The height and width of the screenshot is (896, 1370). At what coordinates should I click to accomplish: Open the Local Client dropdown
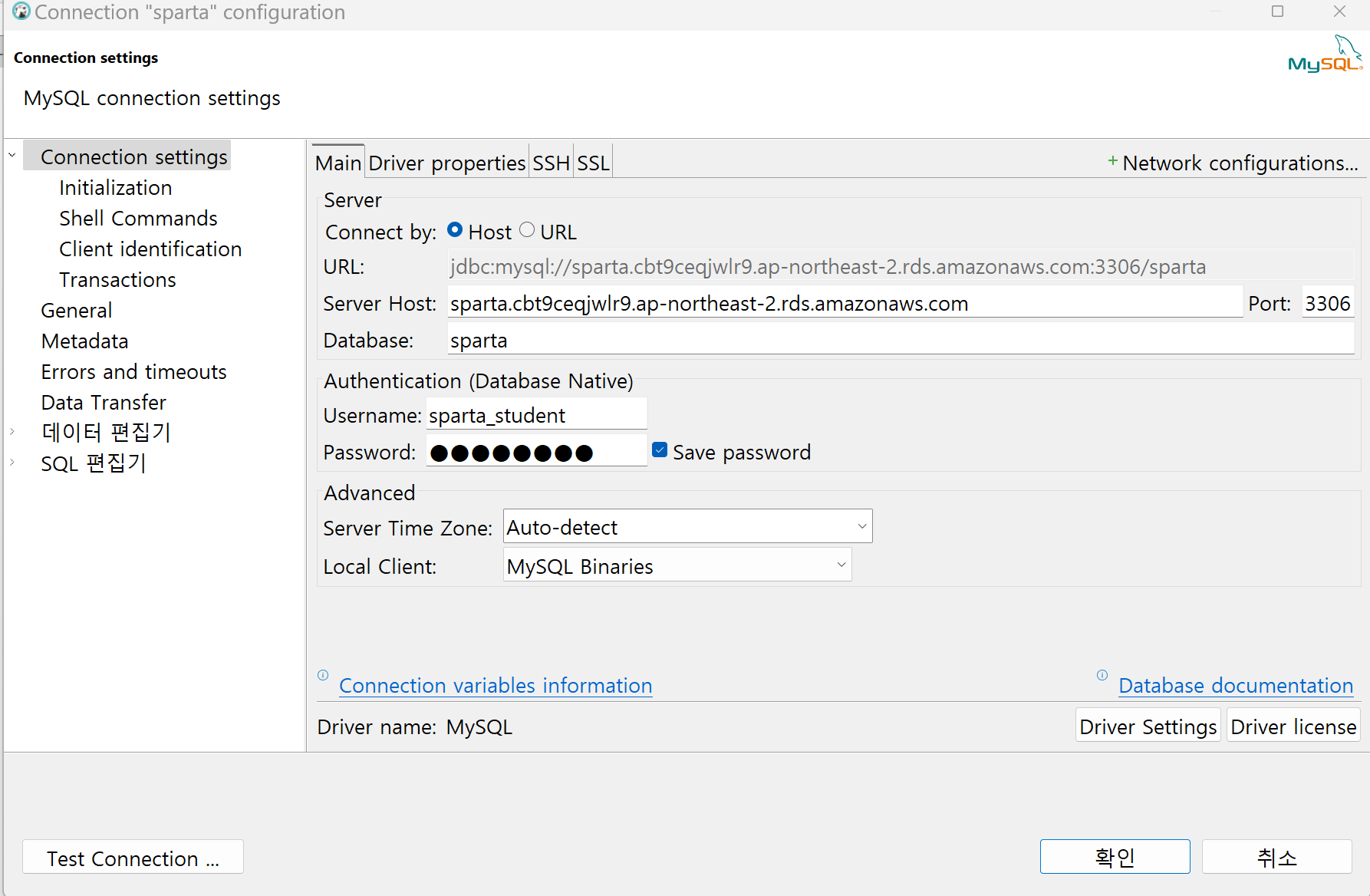[x=677, y=565]
